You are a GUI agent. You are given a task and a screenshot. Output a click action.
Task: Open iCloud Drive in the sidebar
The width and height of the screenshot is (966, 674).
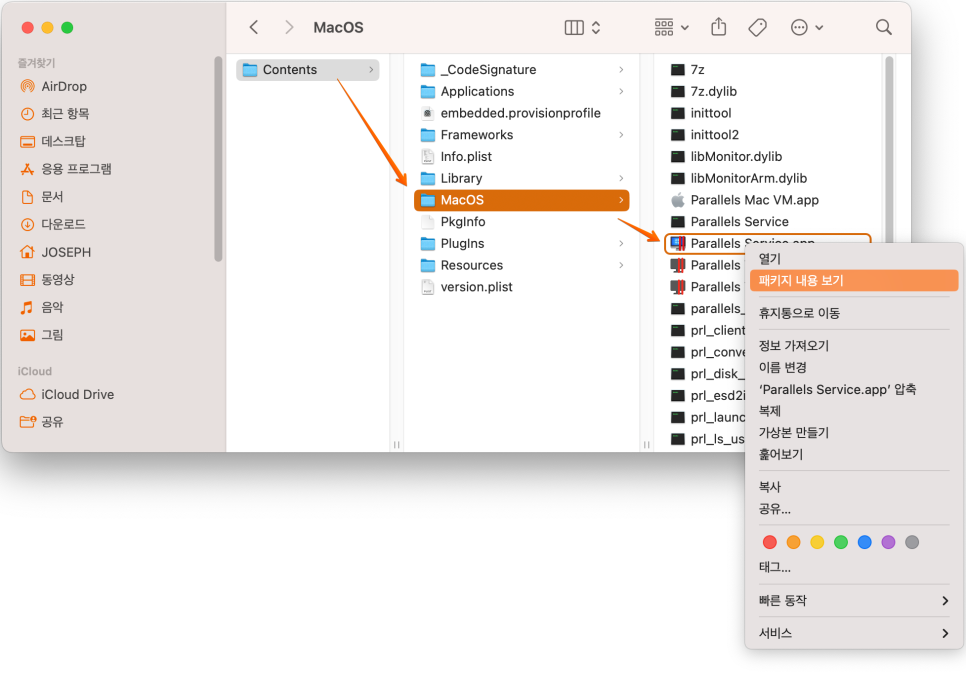click(67, 394)
